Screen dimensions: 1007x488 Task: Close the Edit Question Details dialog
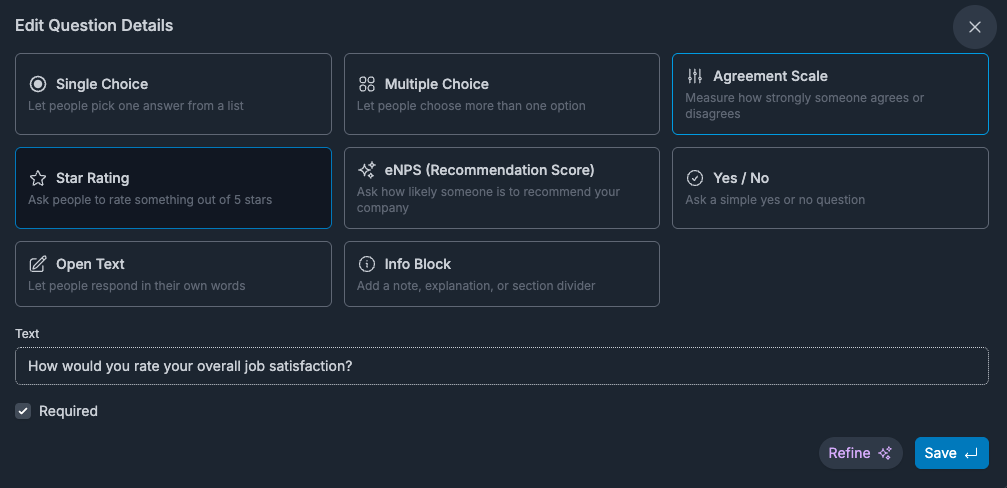pos(974,27)
